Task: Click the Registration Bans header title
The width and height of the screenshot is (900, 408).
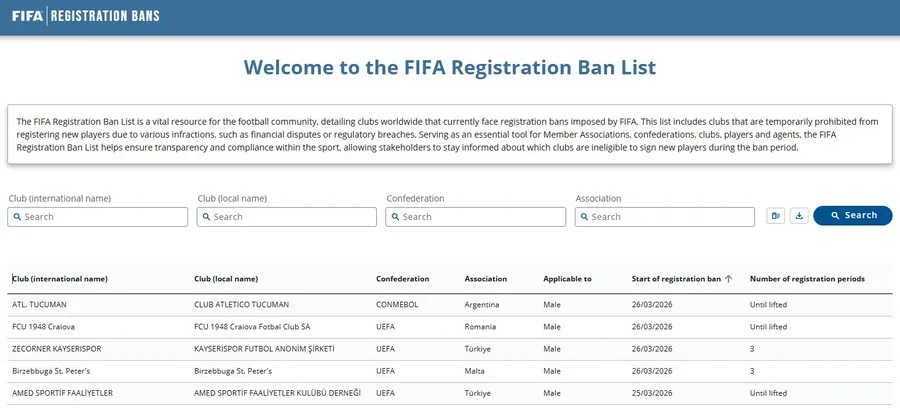Action: coord(105,16)
